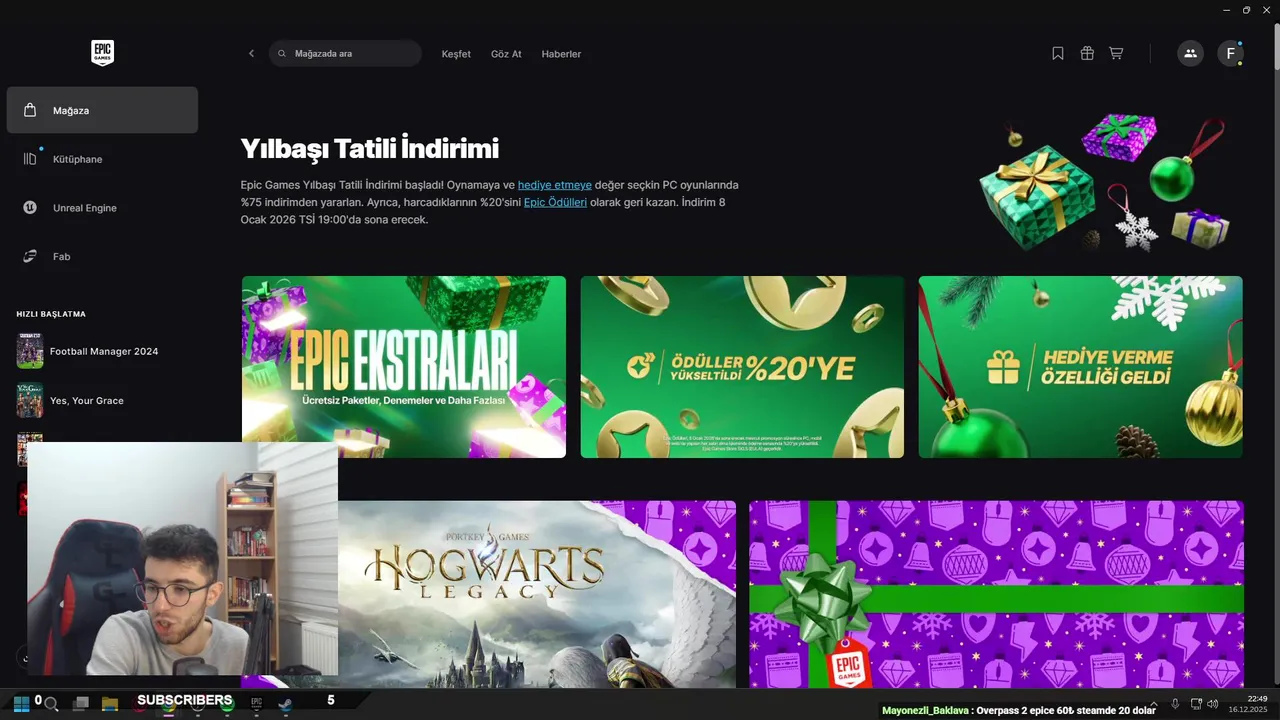The image size is (1280, 720).
Task: Launch Football Manager 2024 from quick launch
Action: tap(102, 352)
